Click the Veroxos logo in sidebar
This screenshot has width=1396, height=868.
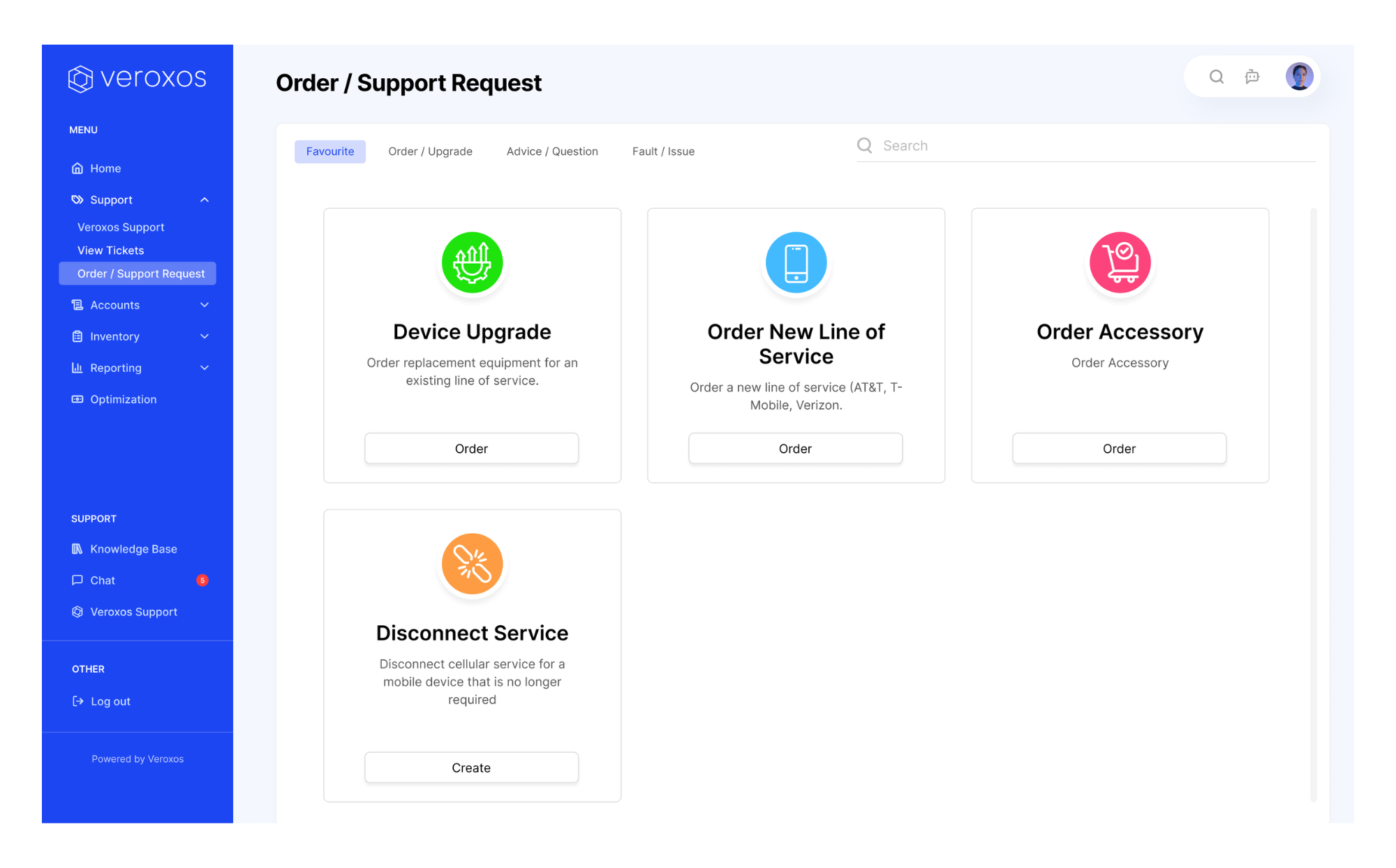pyautogui.click(x=138, y=78)
